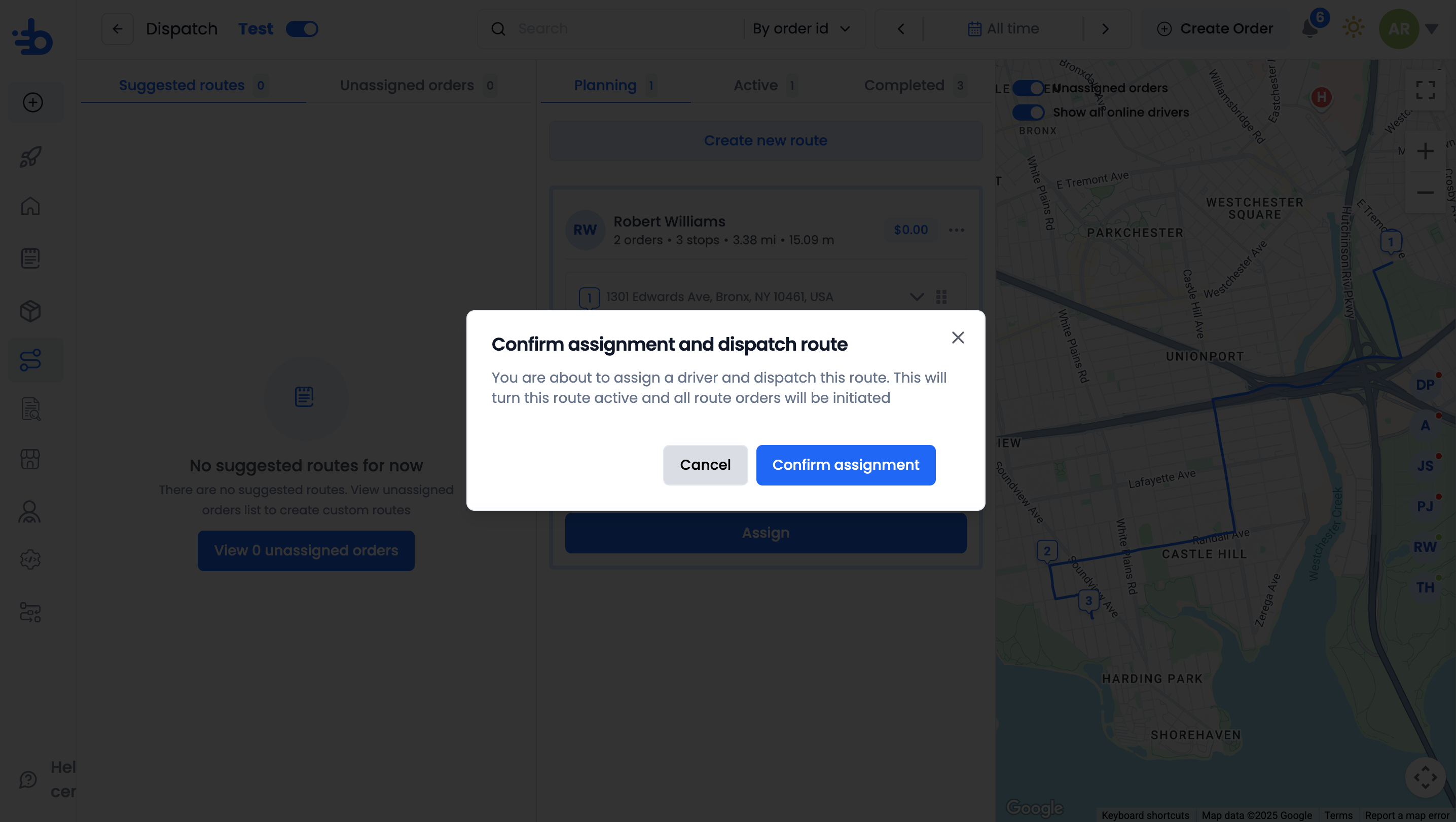Viewport: 1456px width, 822px height.
Task: Open the developer code gear icon
Action: tap(30, 560)
